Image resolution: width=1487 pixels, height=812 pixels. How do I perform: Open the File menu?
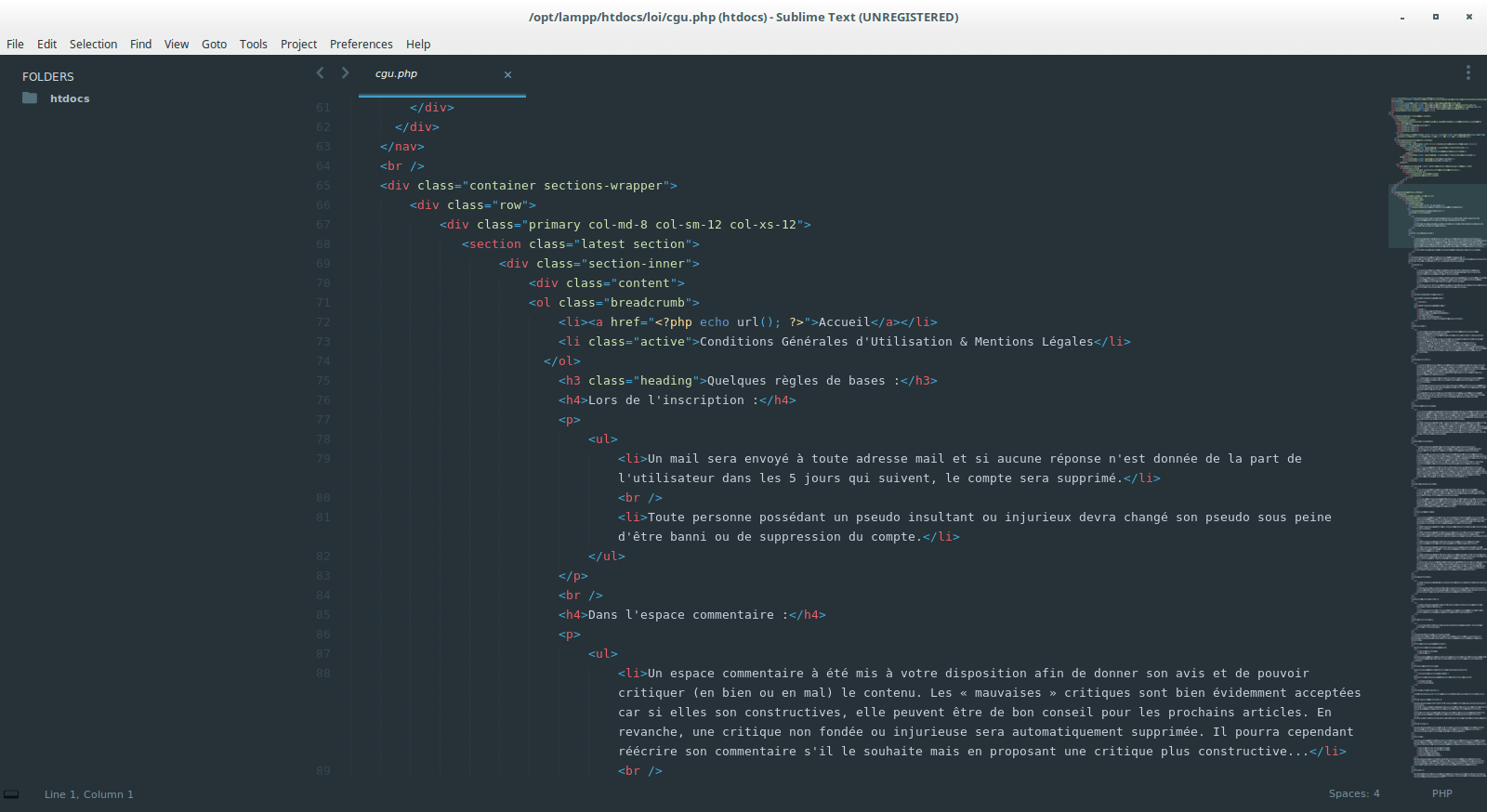click(x=15, y=44)
